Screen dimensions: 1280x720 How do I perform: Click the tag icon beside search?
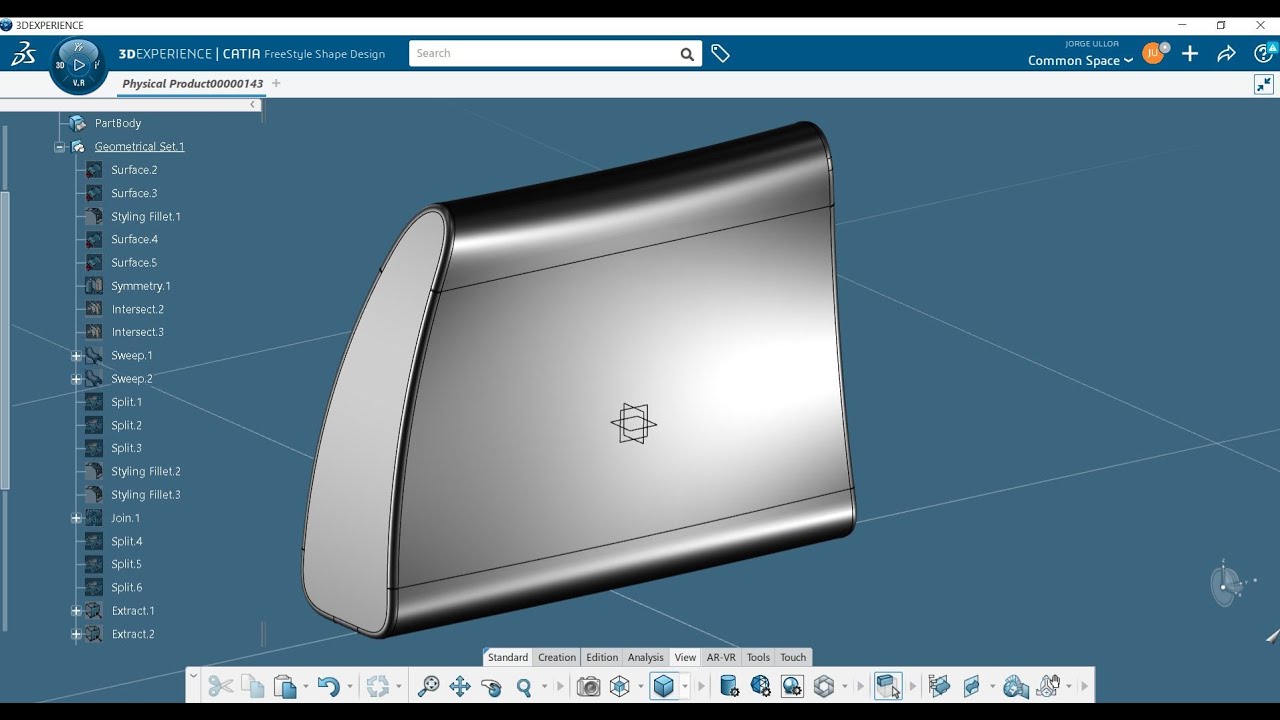(x=720, y=54)
